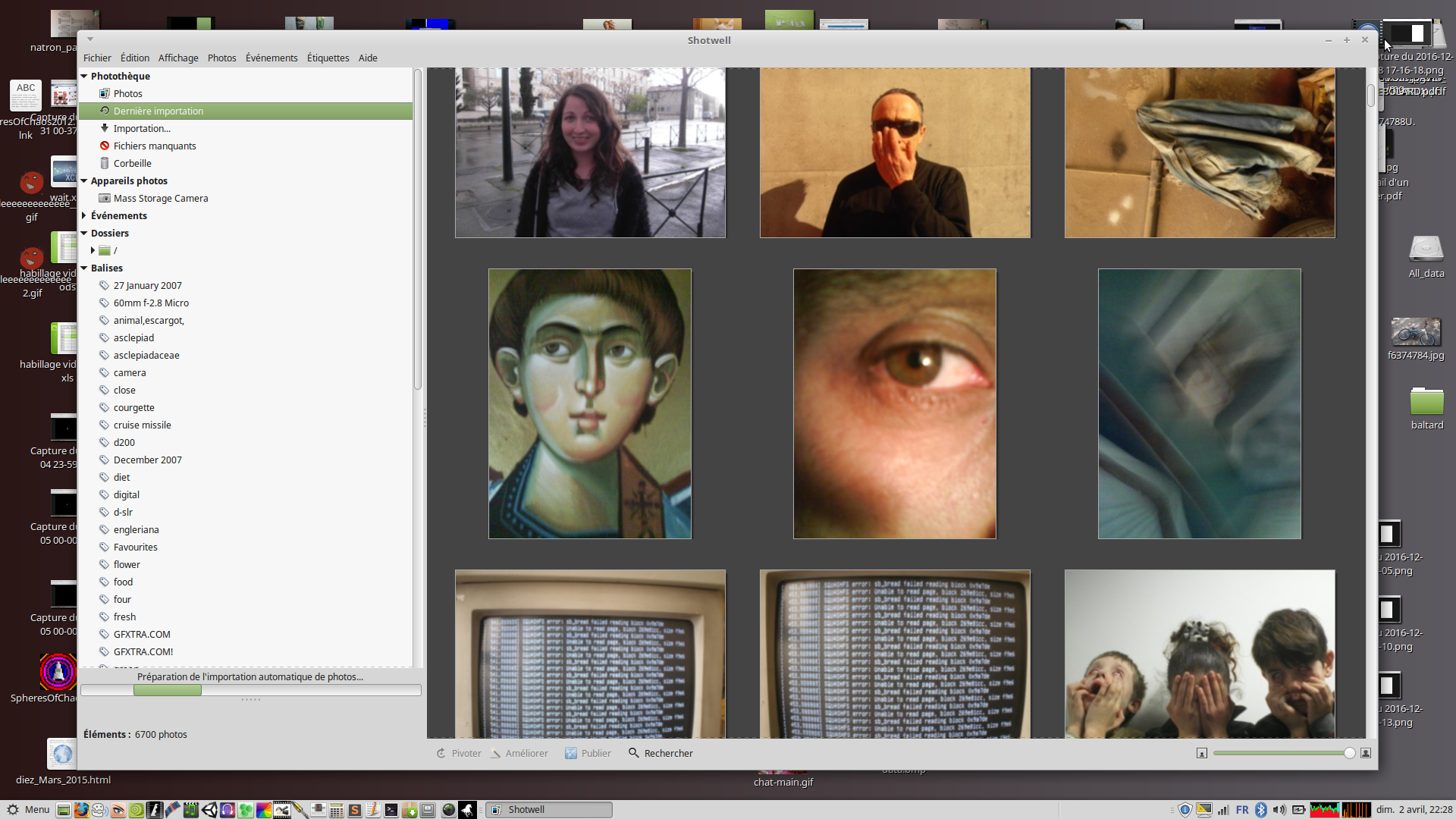The image size is (1456, 819).
Task: Open the Affichage menu
Action: click(178, 58)
